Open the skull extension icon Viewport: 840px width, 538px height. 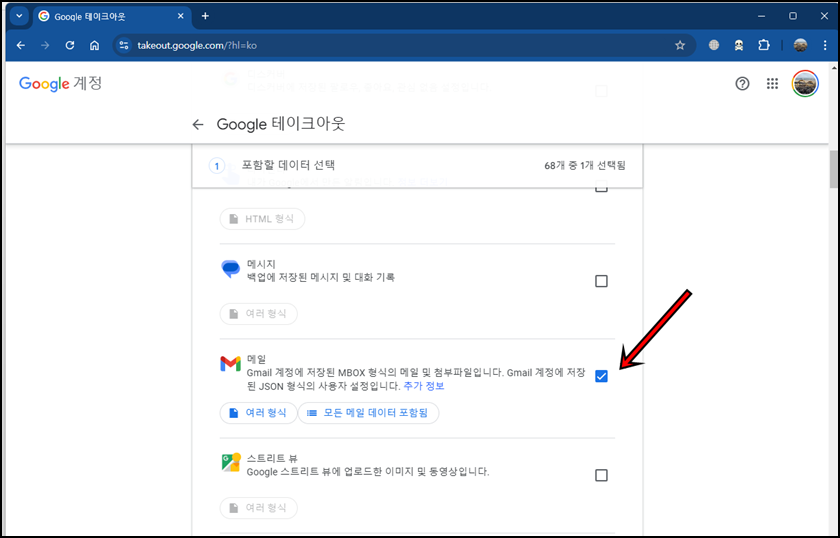pos(739,46)
